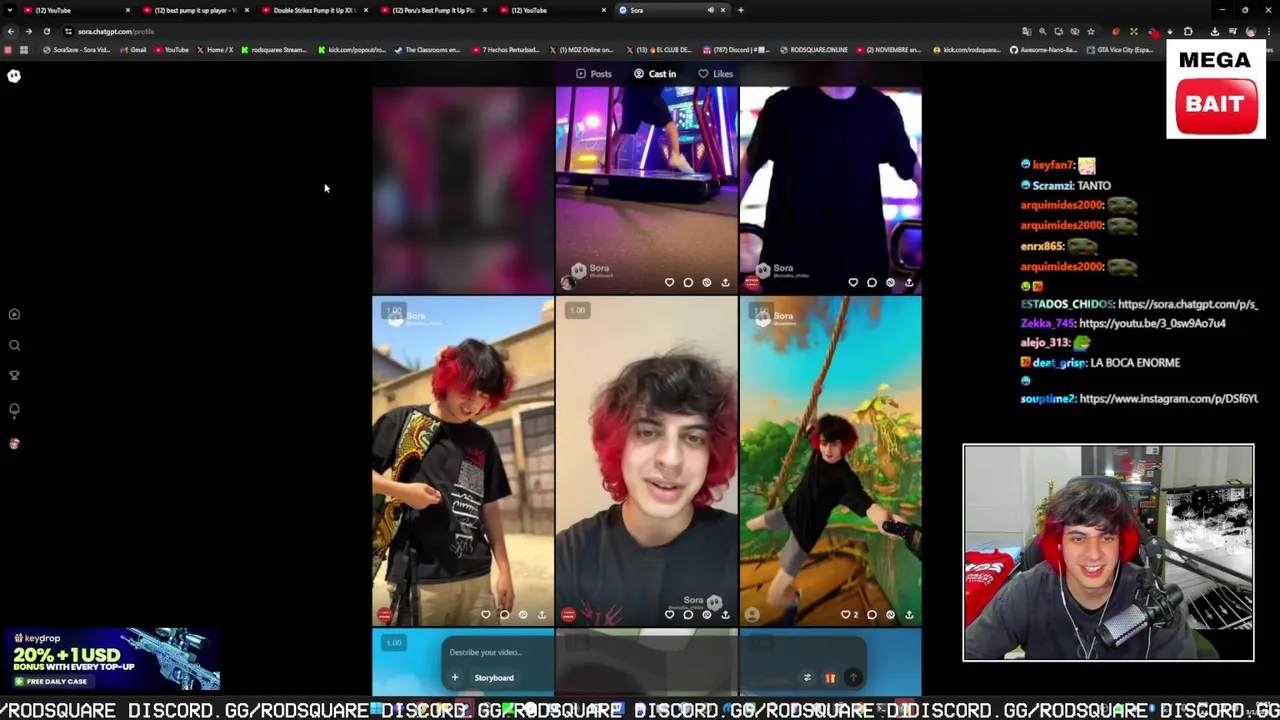Share the face close-up video
1280x720 pixels.
click(x=725, y=614)
